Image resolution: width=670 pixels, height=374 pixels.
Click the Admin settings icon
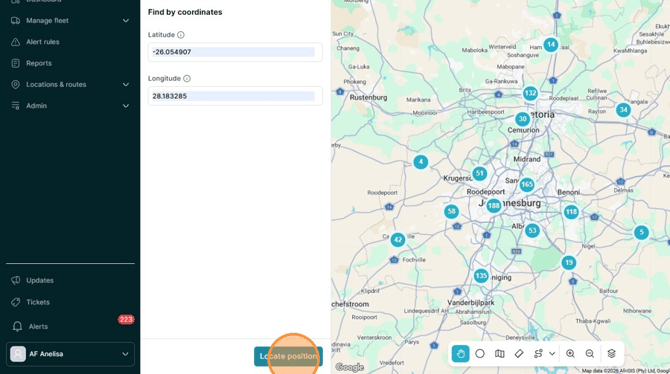(x=15, y=106)
